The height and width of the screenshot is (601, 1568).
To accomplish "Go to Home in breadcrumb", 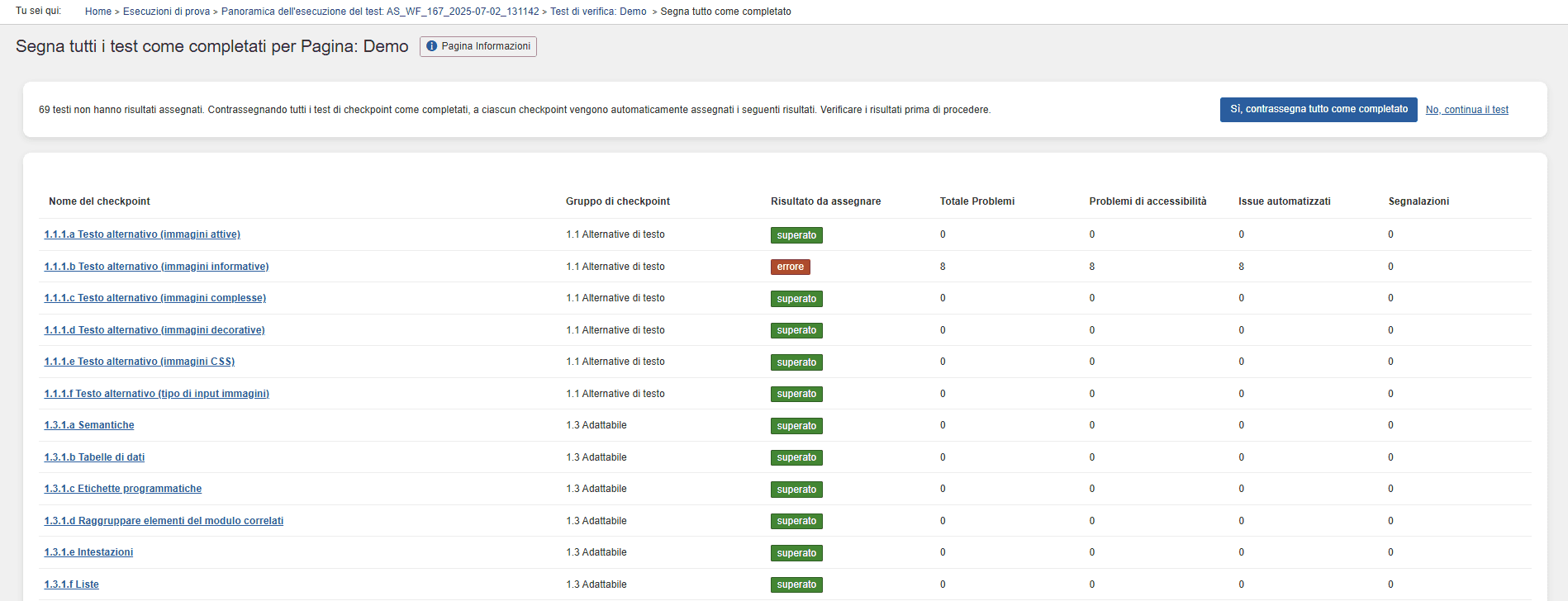I will click(97, 12).
